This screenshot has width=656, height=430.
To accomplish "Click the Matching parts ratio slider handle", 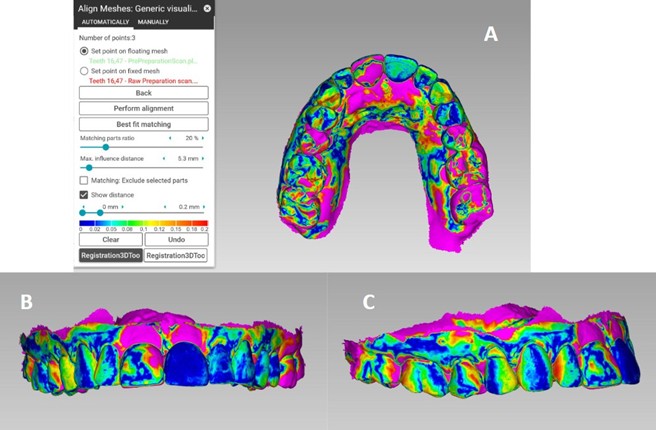I will [x=106, y=147].
